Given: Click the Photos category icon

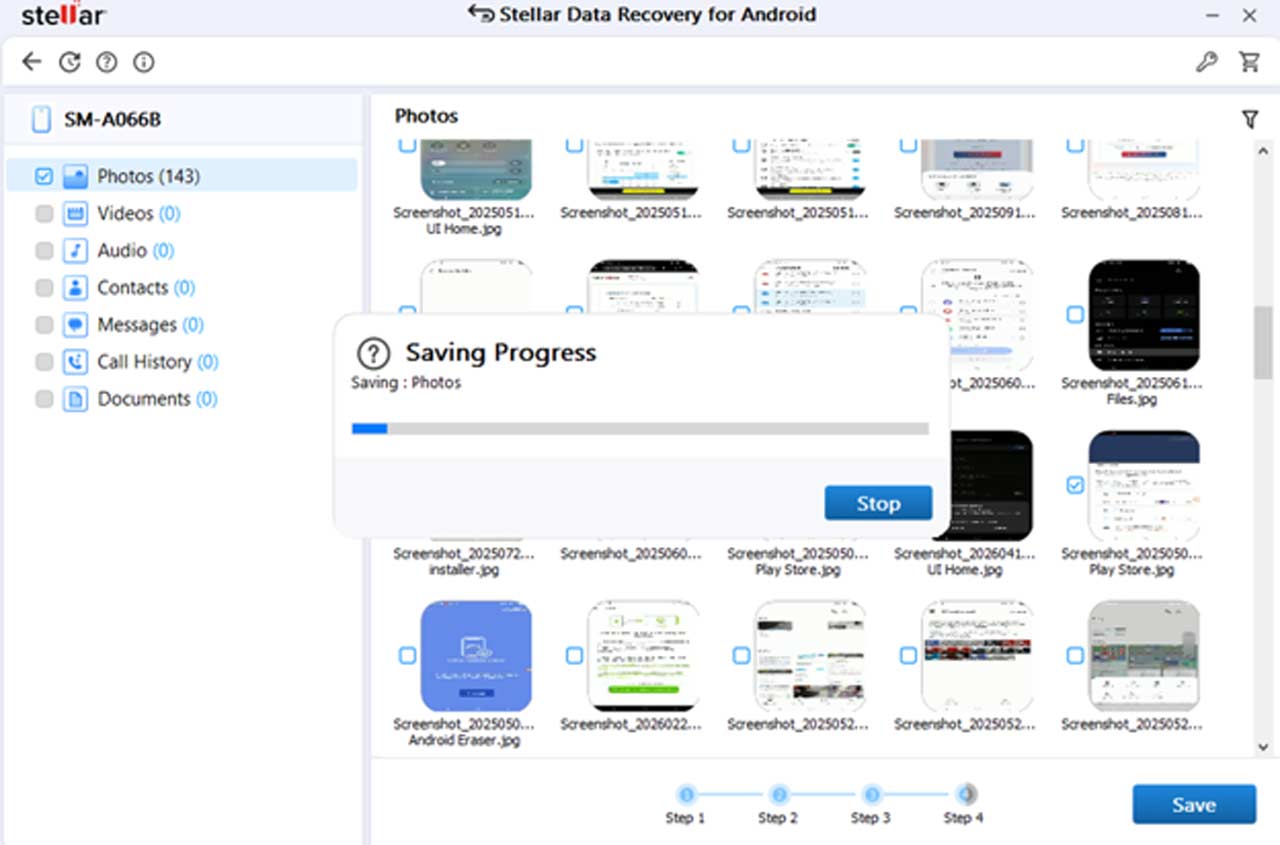Looking at the screenshot, I should tap(75, 177).
